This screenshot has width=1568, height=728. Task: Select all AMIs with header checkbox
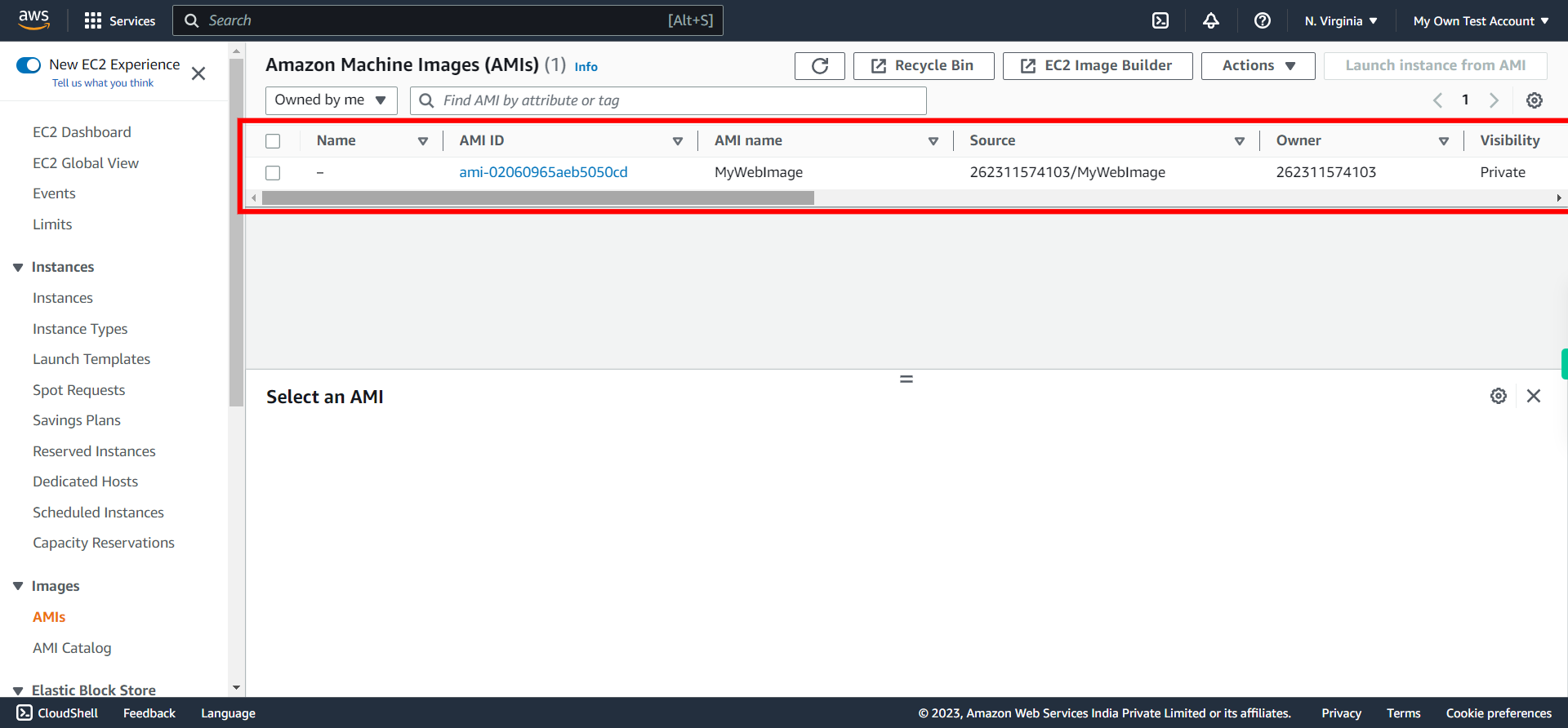[x=273, y=141]
